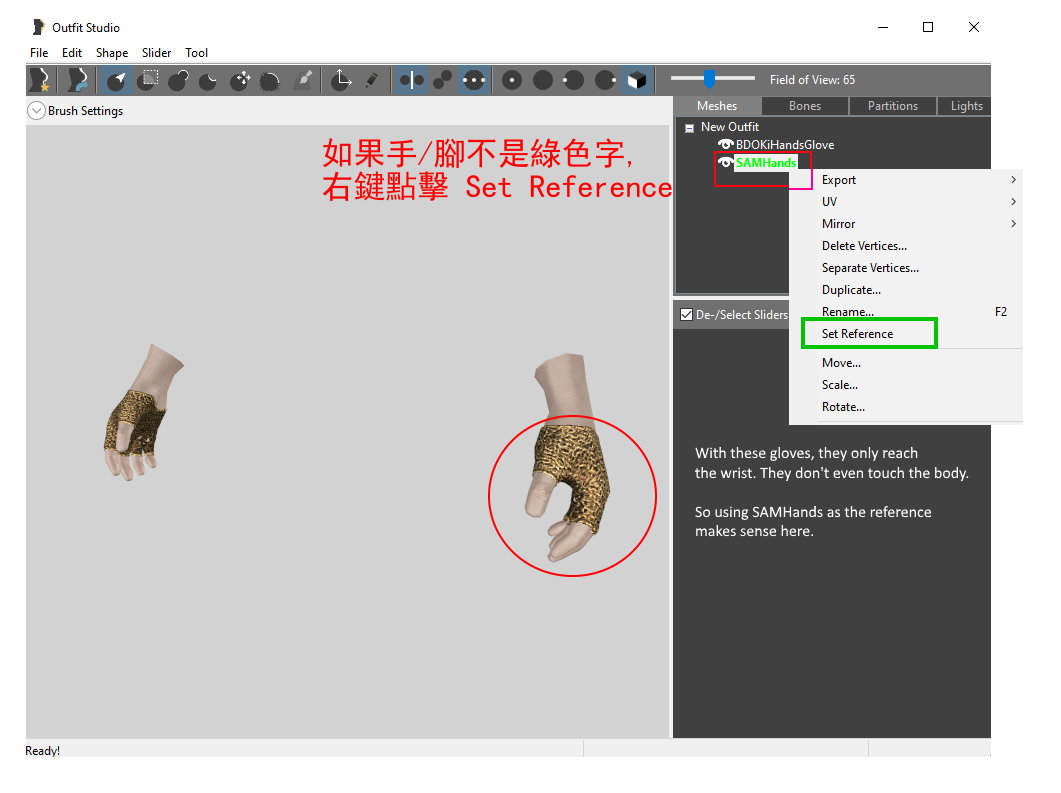This screenshot has width=1061, height=793.
Task: Maximize the Outfit Studio window
Action: click(928, 27)
